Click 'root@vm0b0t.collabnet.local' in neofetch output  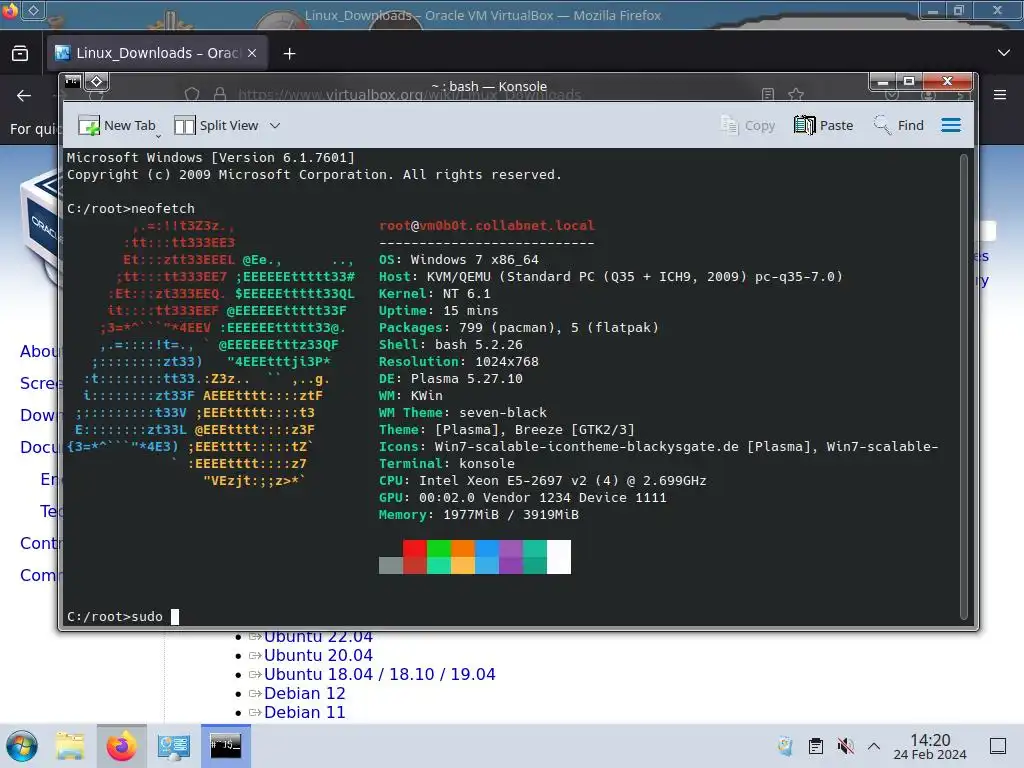[487, 225]
